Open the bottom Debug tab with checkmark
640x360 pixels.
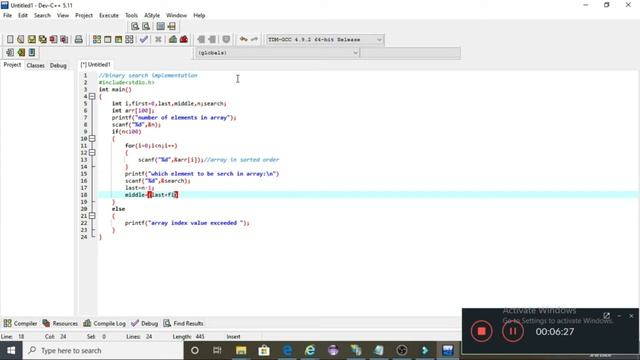point(144,323)
